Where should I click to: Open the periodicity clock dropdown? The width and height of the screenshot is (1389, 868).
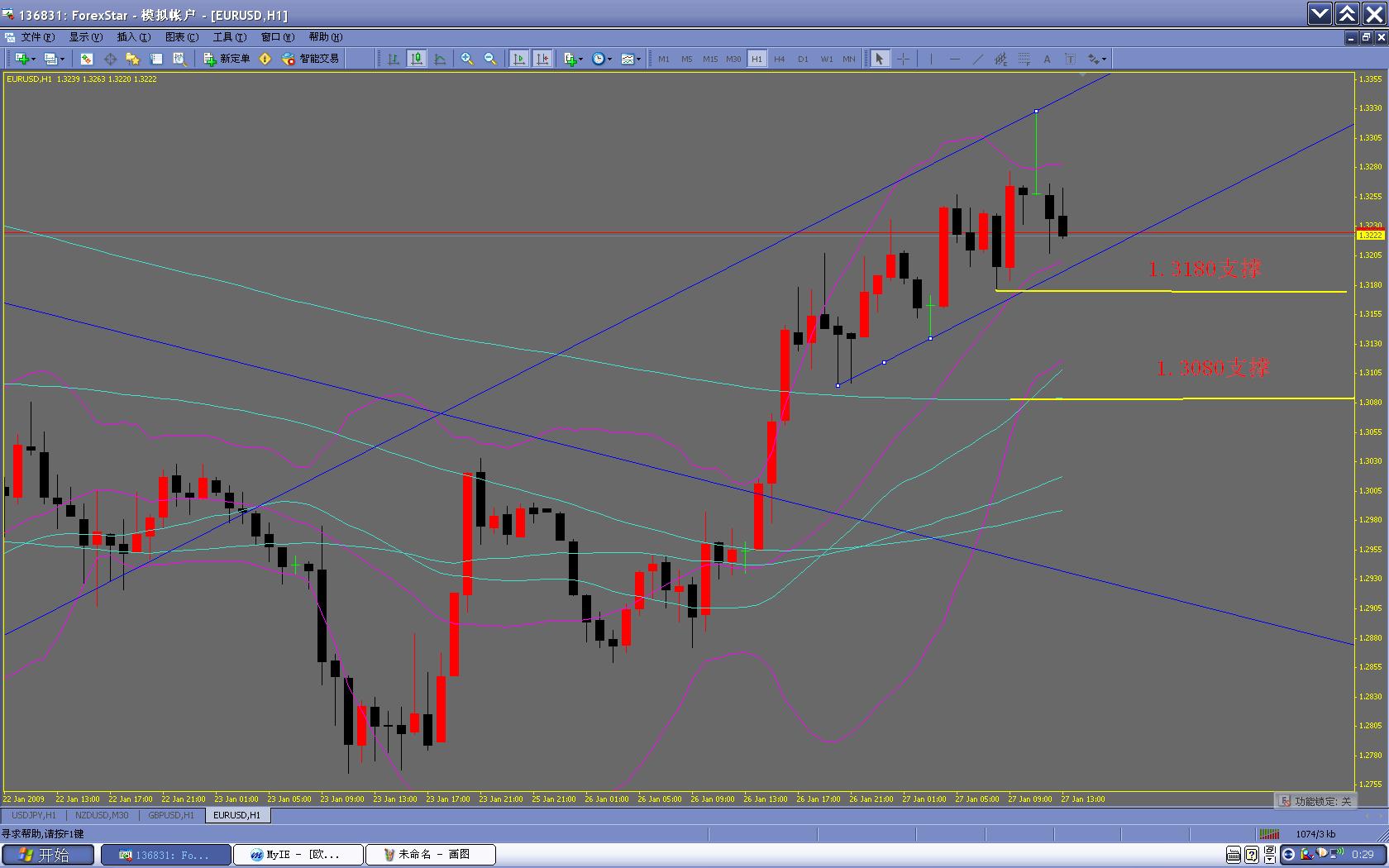pyautogui.click(x=602, y=59)
